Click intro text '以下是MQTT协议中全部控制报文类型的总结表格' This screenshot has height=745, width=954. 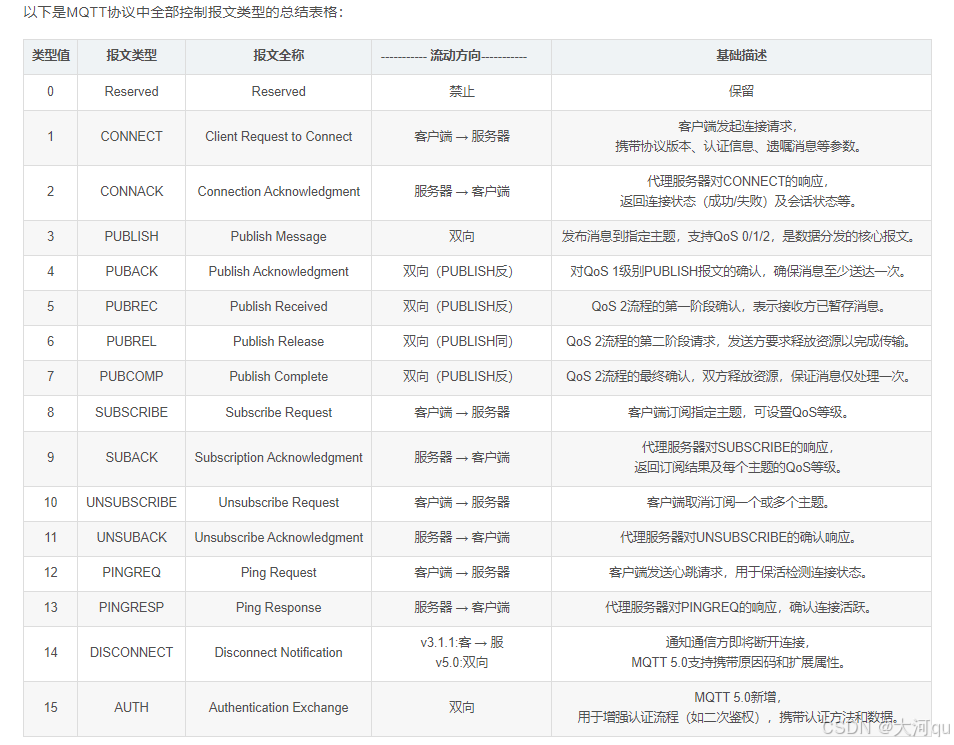tap(180, 12)
